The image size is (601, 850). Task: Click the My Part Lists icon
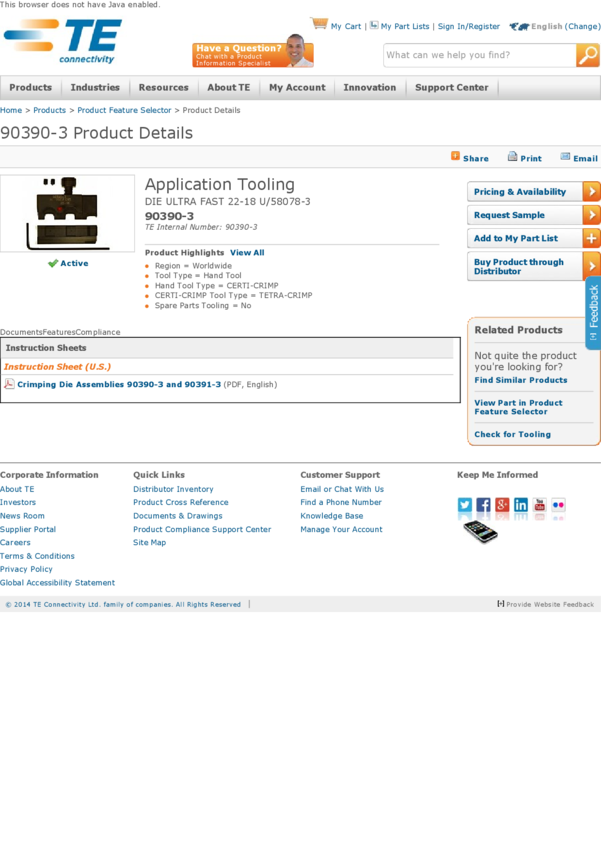(374, 25)
